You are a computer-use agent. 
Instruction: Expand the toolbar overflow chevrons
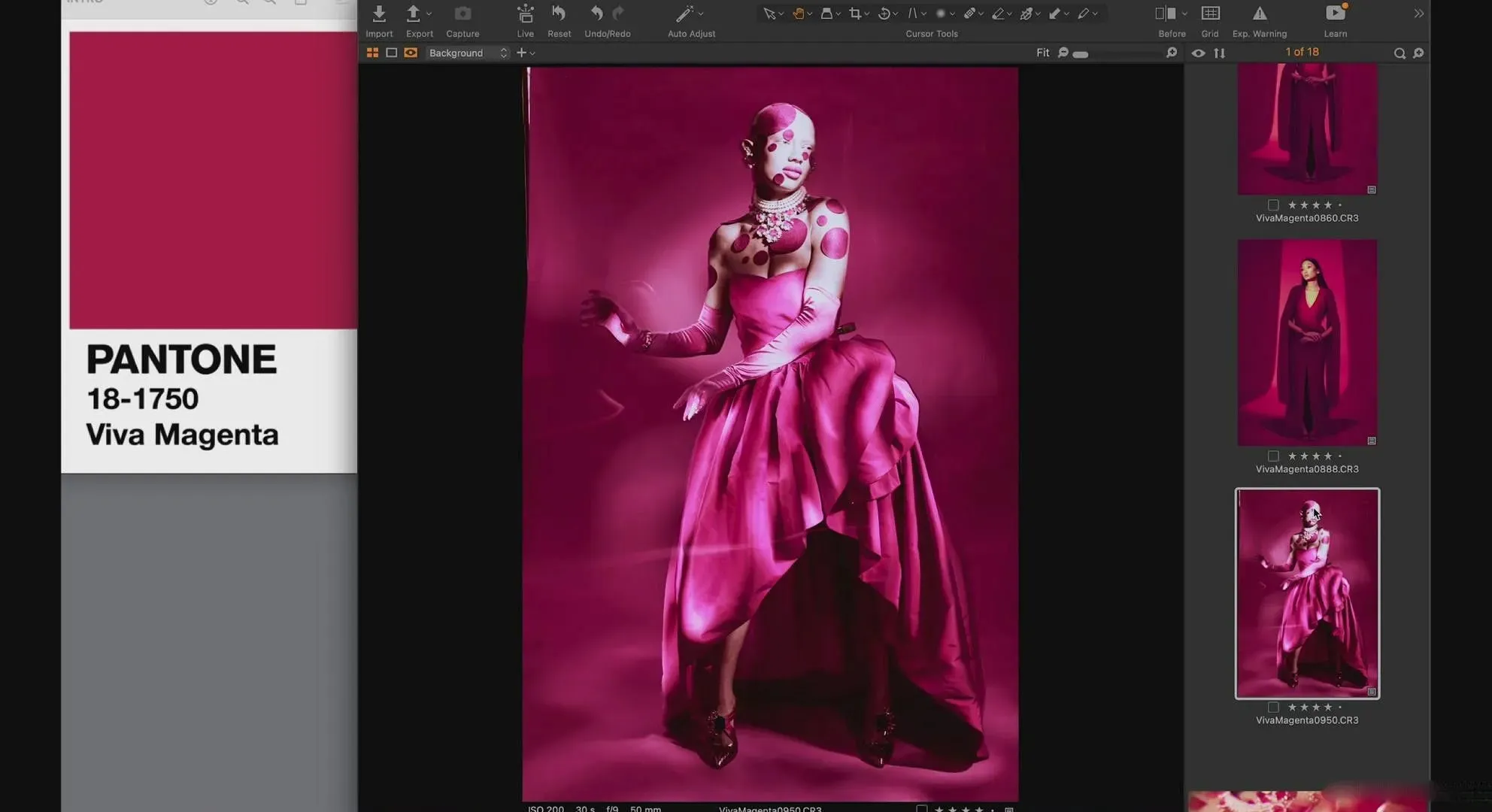click(1418, 14)
